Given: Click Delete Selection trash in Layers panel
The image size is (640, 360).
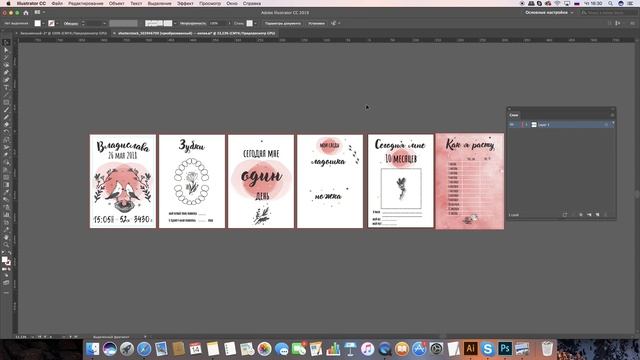Looking at the screenshot, I should click(606, 215).
